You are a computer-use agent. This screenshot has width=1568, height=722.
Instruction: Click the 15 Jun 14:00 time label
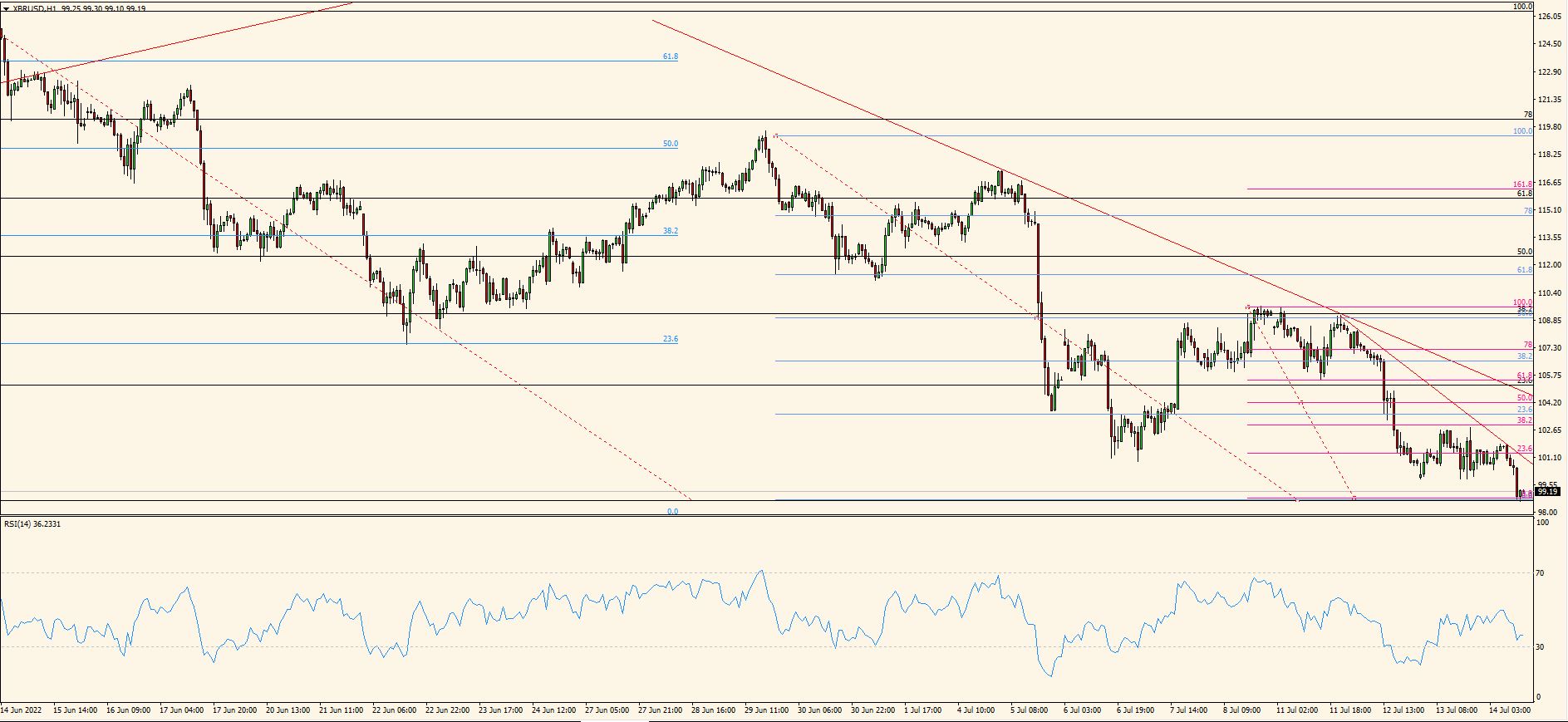tap(75, 710)
